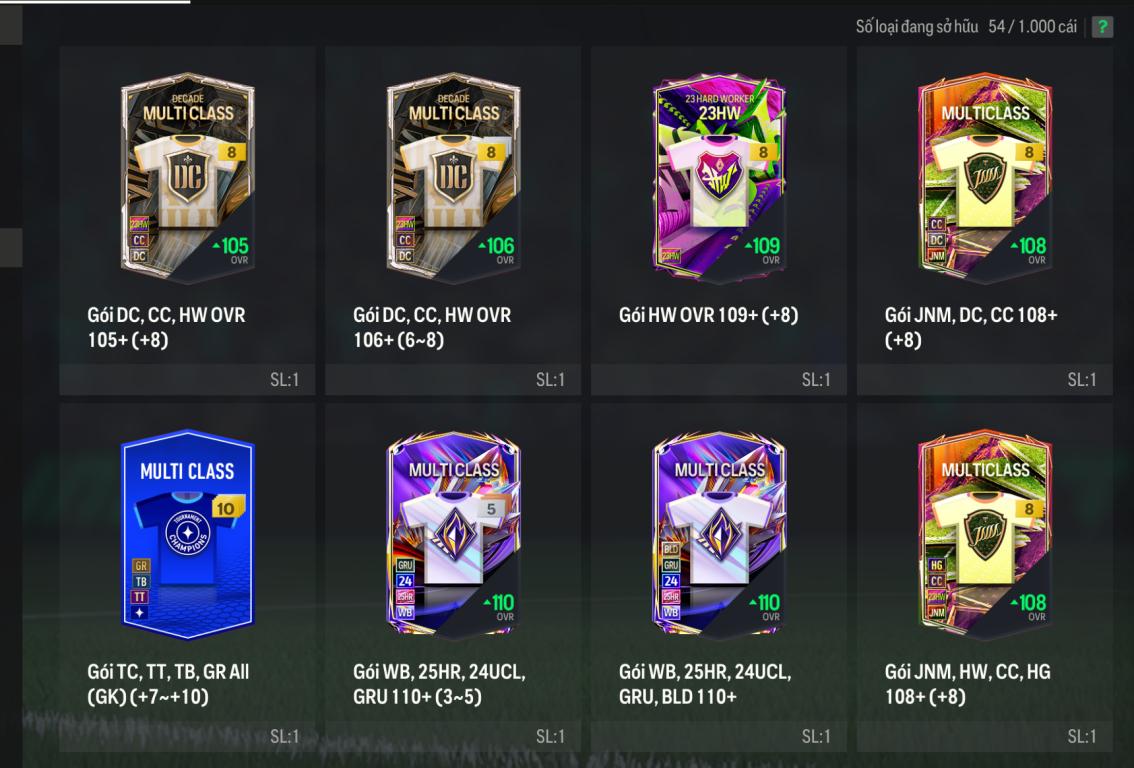Image resolution: width=1134 pixels, height=768 pixels.
Task: Open the Decade Multi Class 106 OVR card
Action: pyautogui.click(x=453, y=176)
